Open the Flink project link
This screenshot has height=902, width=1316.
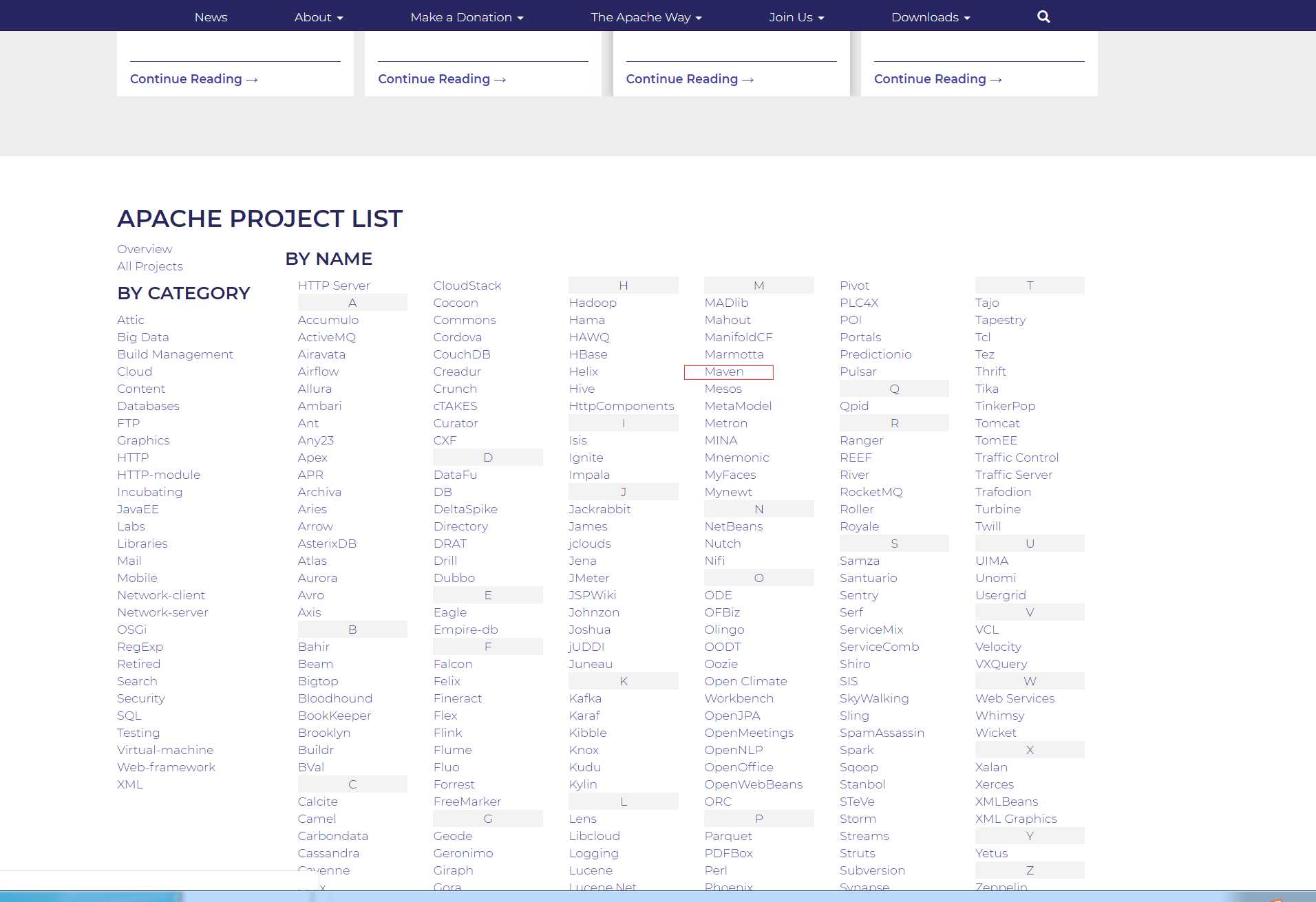pos(448,733)
